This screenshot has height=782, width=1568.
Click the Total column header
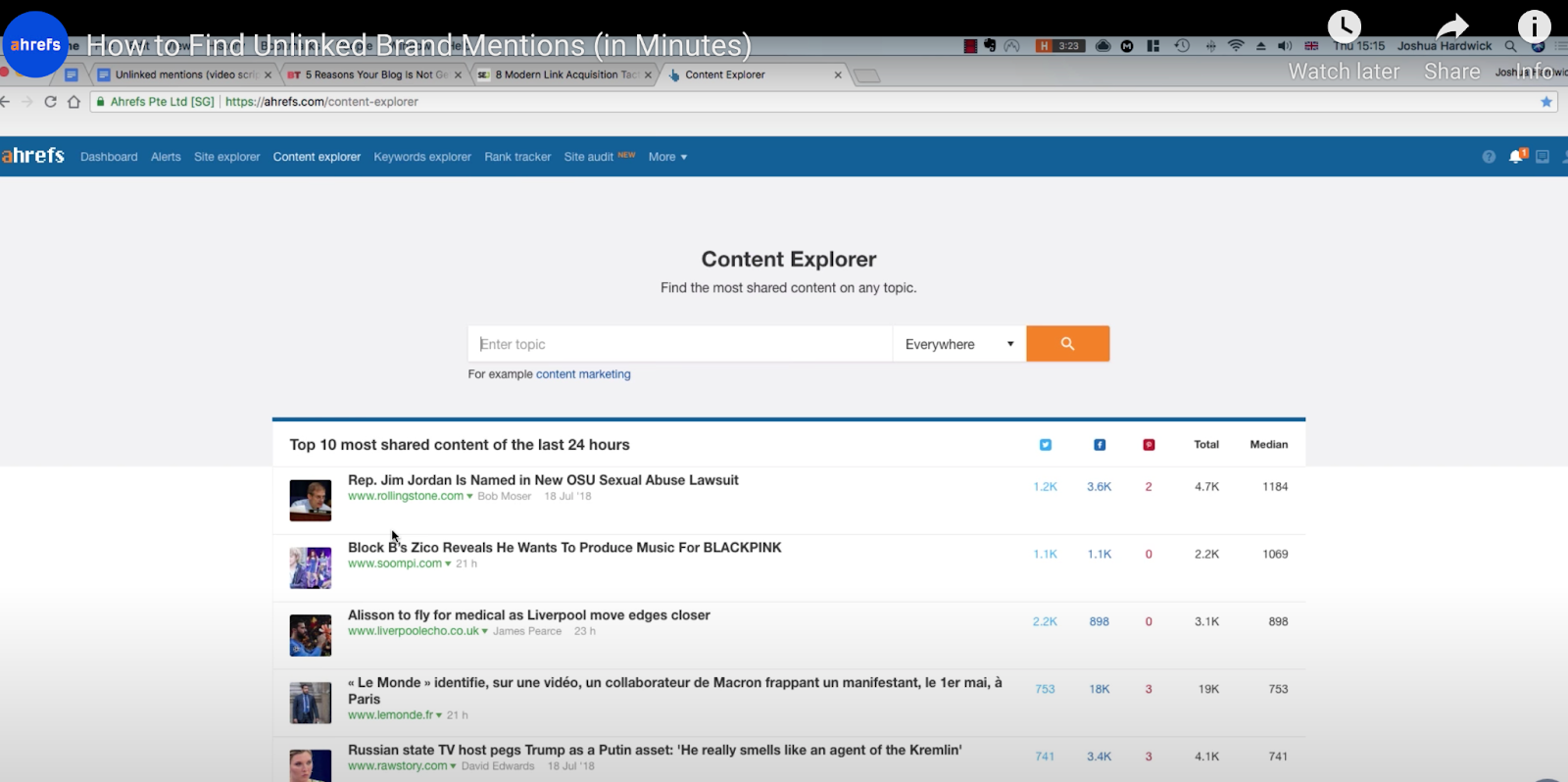[x=1206, y=445]
